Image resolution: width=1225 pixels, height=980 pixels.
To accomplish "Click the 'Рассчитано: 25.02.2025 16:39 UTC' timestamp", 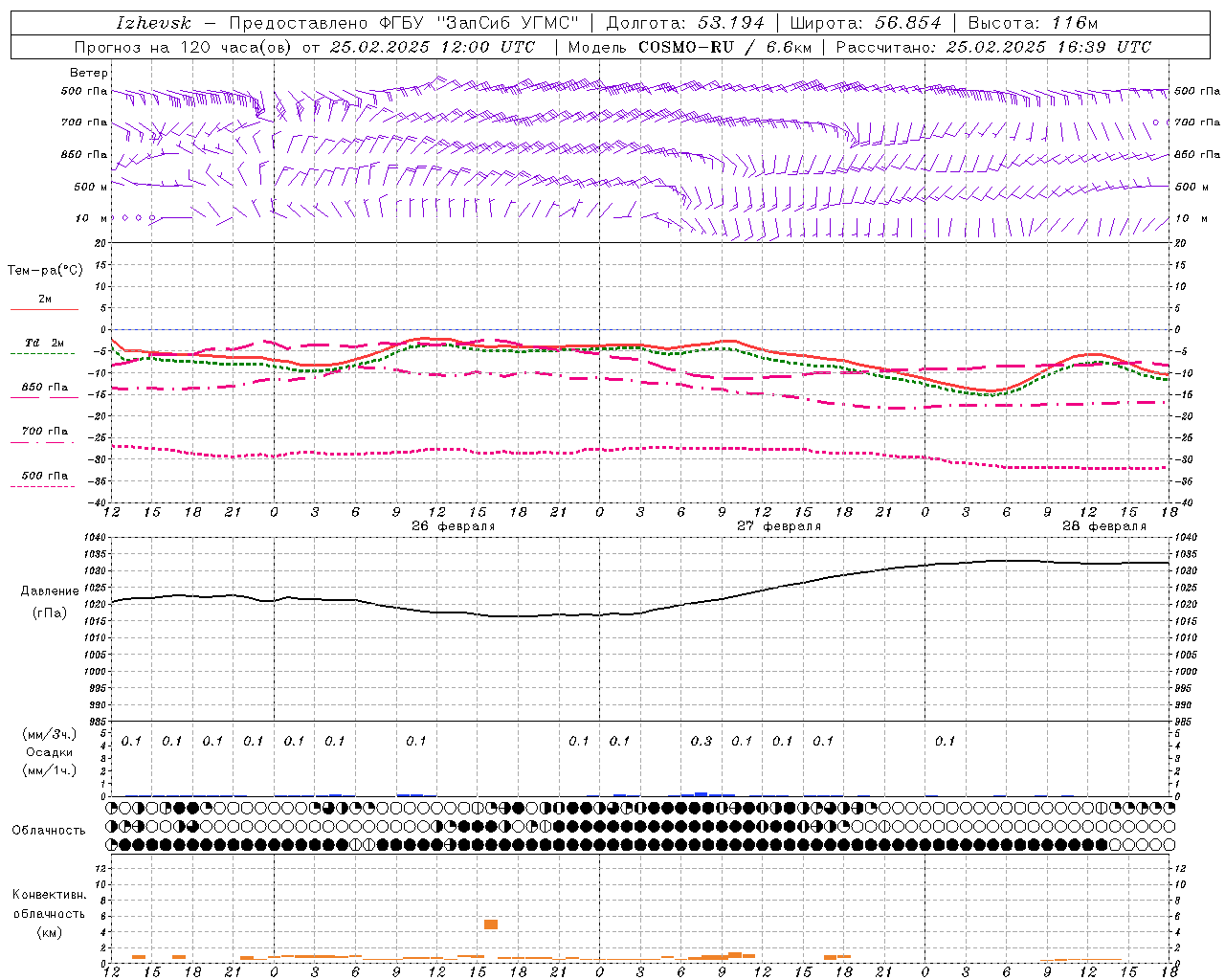I will 993,47.
